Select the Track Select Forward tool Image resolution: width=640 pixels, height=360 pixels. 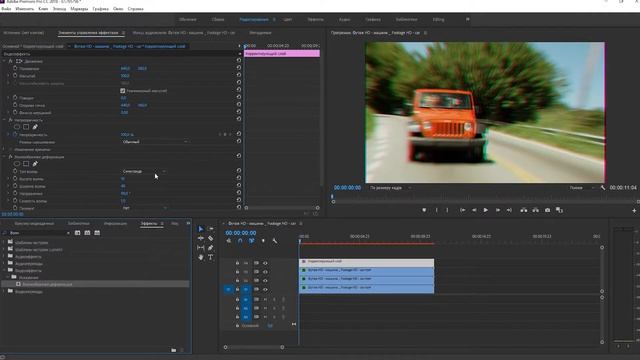(x=211, y=229)
